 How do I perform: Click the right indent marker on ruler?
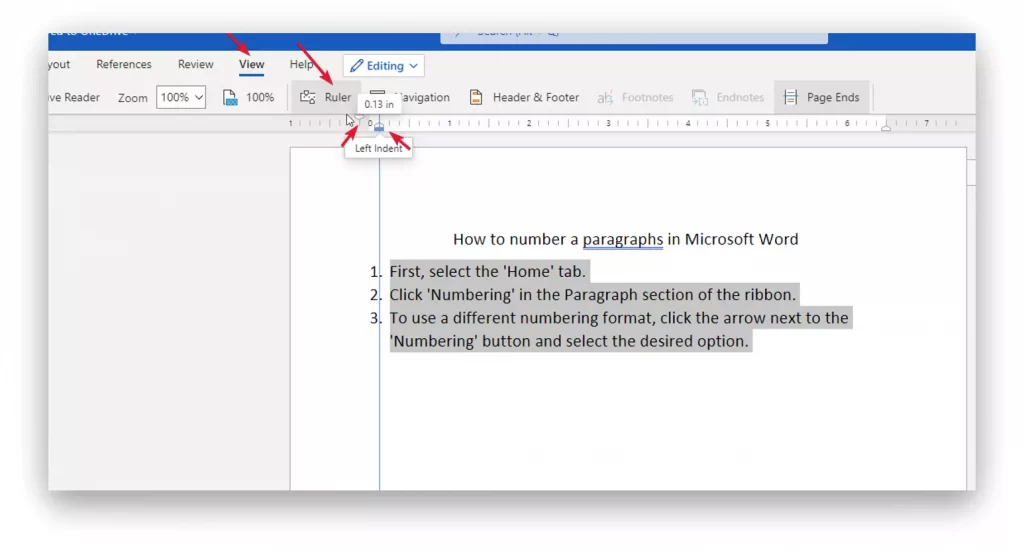click(x=886, y=127)
